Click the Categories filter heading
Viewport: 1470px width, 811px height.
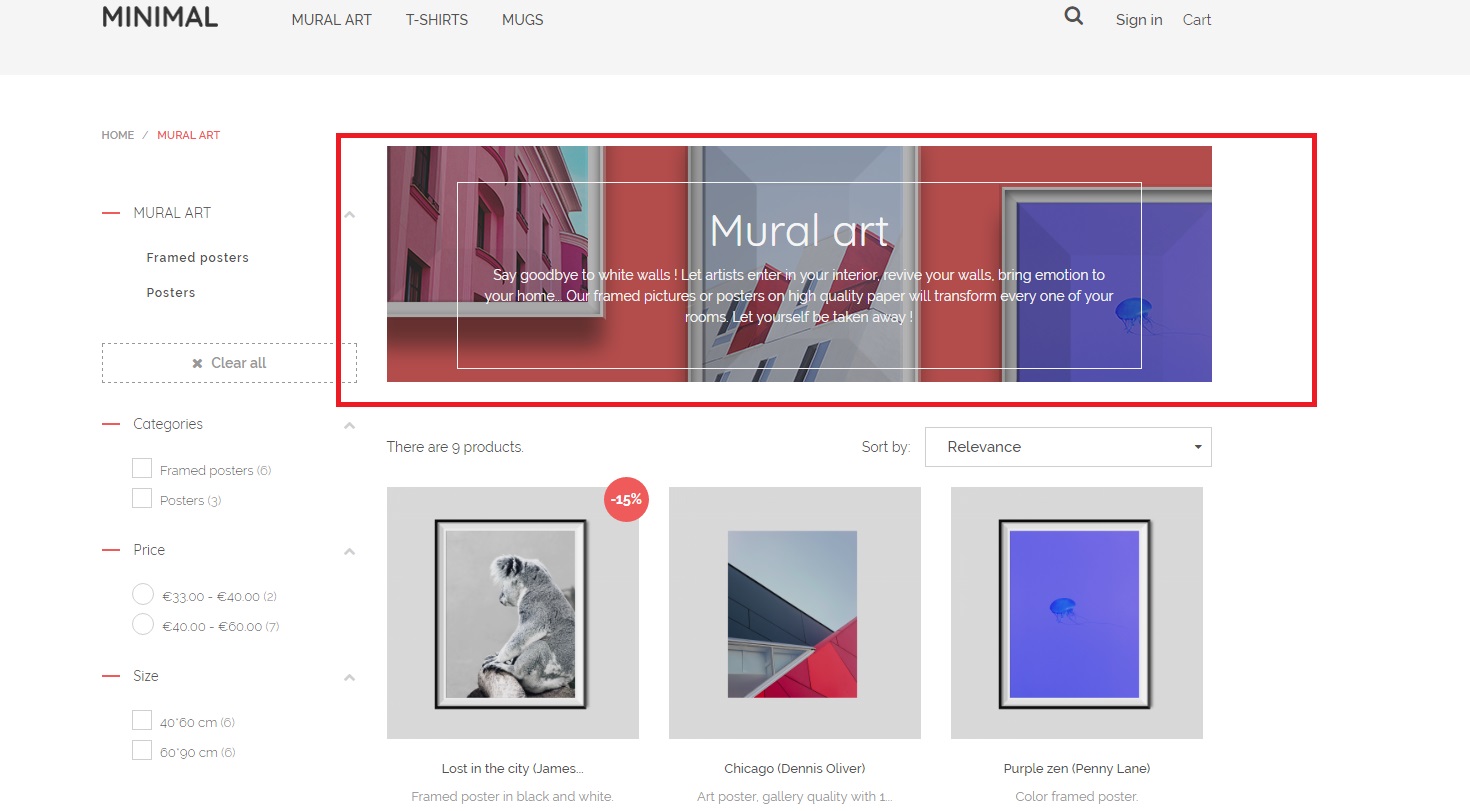168,424
